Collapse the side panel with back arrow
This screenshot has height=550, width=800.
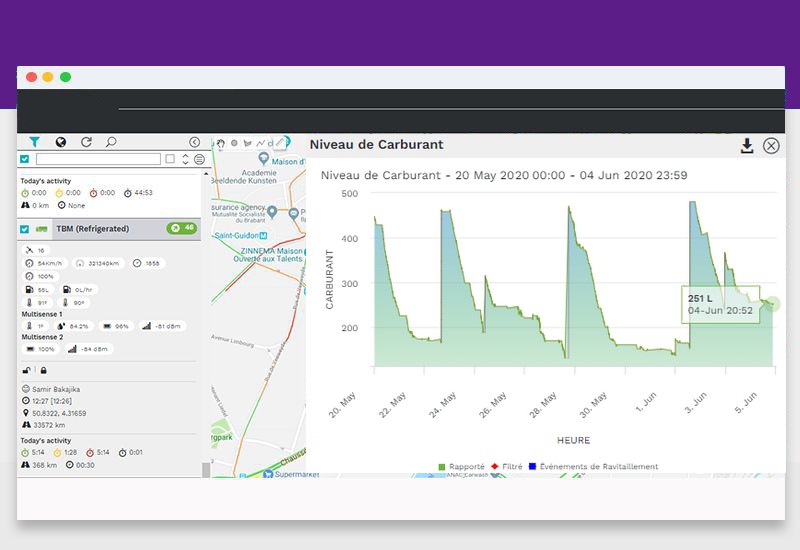pos(194,142)
